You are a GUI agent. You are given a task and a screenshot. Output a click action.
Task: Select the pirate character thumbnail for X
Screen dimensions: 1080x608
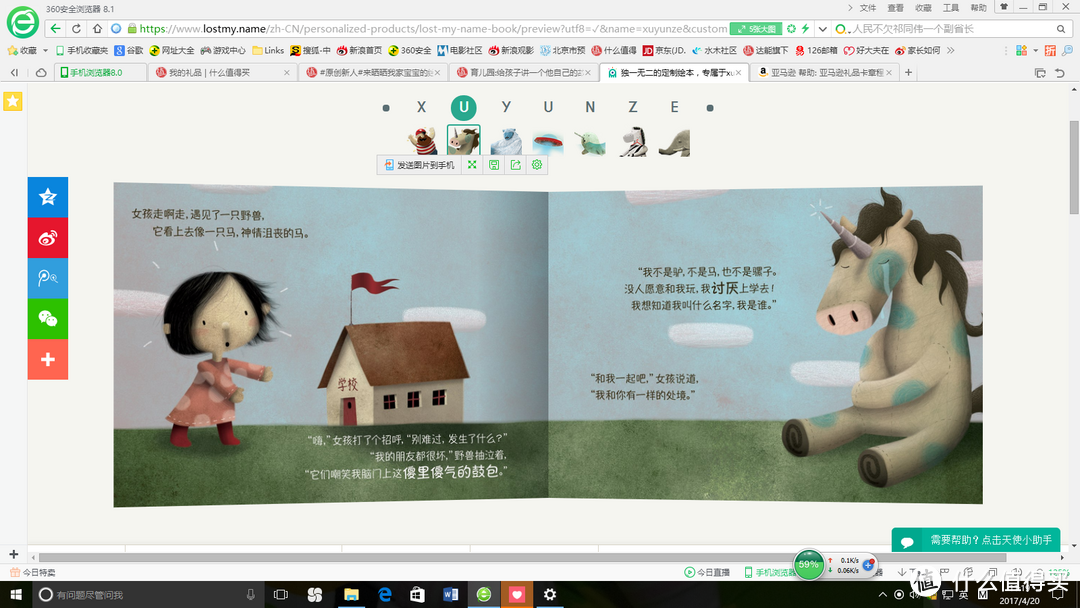[x=422, y=141]
